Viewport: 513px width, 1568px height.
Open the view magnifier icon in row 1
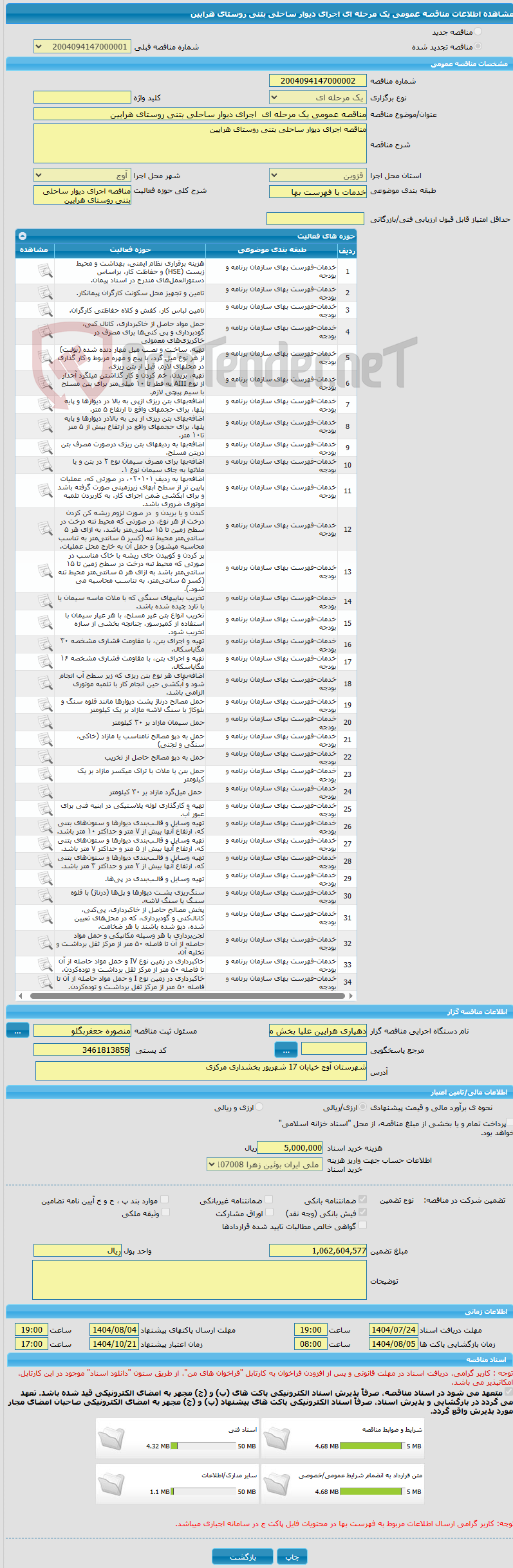(x=44, y=271)
